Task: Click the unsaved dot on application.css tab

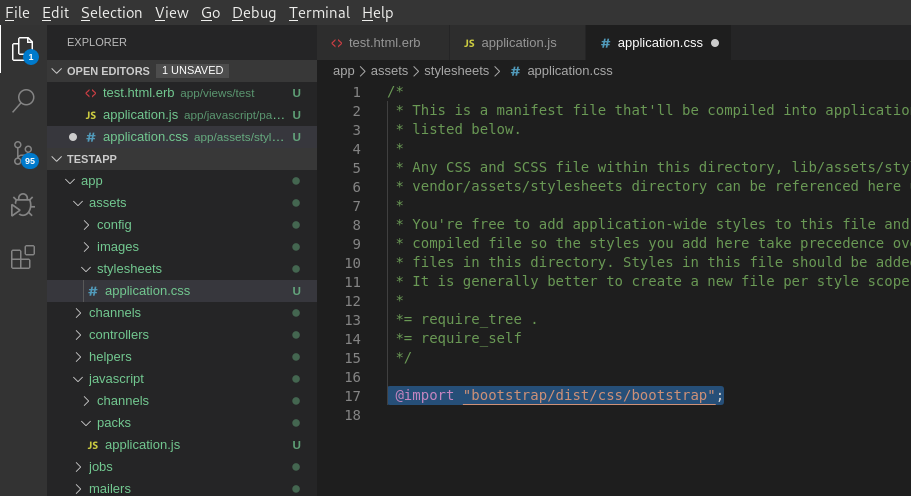Action: [714, 43]
